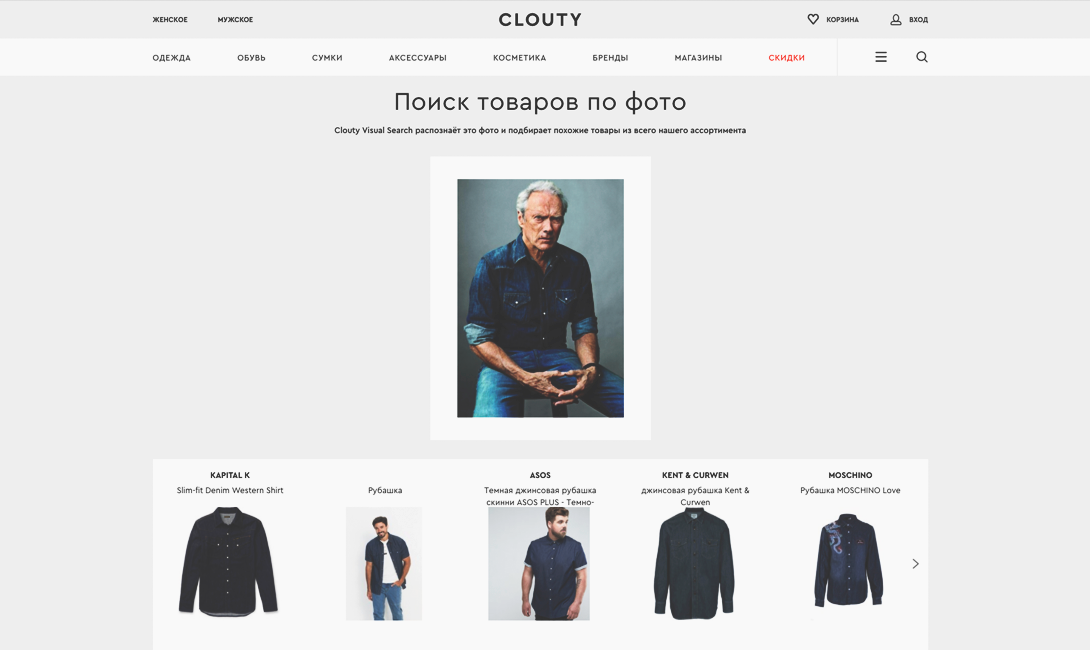1090x650 pixels.
Task: Open the hamburger menu icon
Action: (x=881, y=57)
